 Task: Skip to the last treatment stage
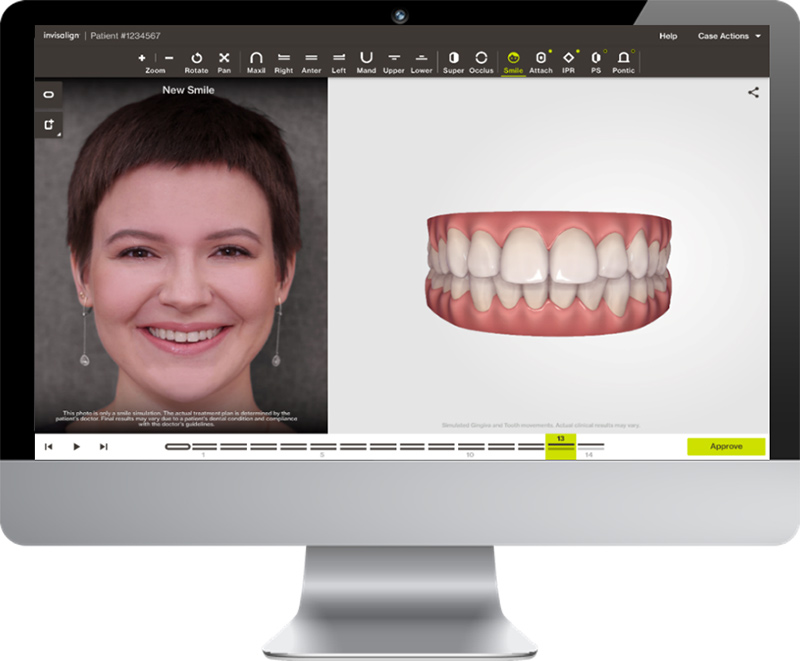tap(103, 447)
